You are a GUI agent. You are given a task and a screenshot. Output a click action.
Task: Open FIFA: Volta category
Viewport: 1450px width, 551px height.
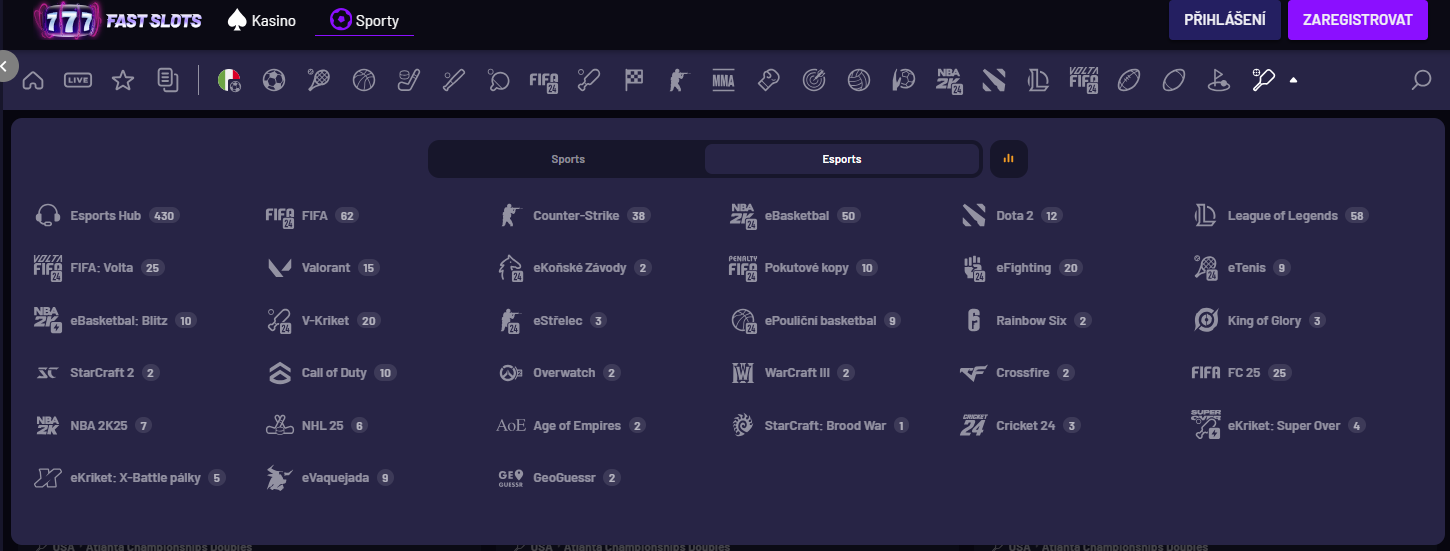click(98, 268)
